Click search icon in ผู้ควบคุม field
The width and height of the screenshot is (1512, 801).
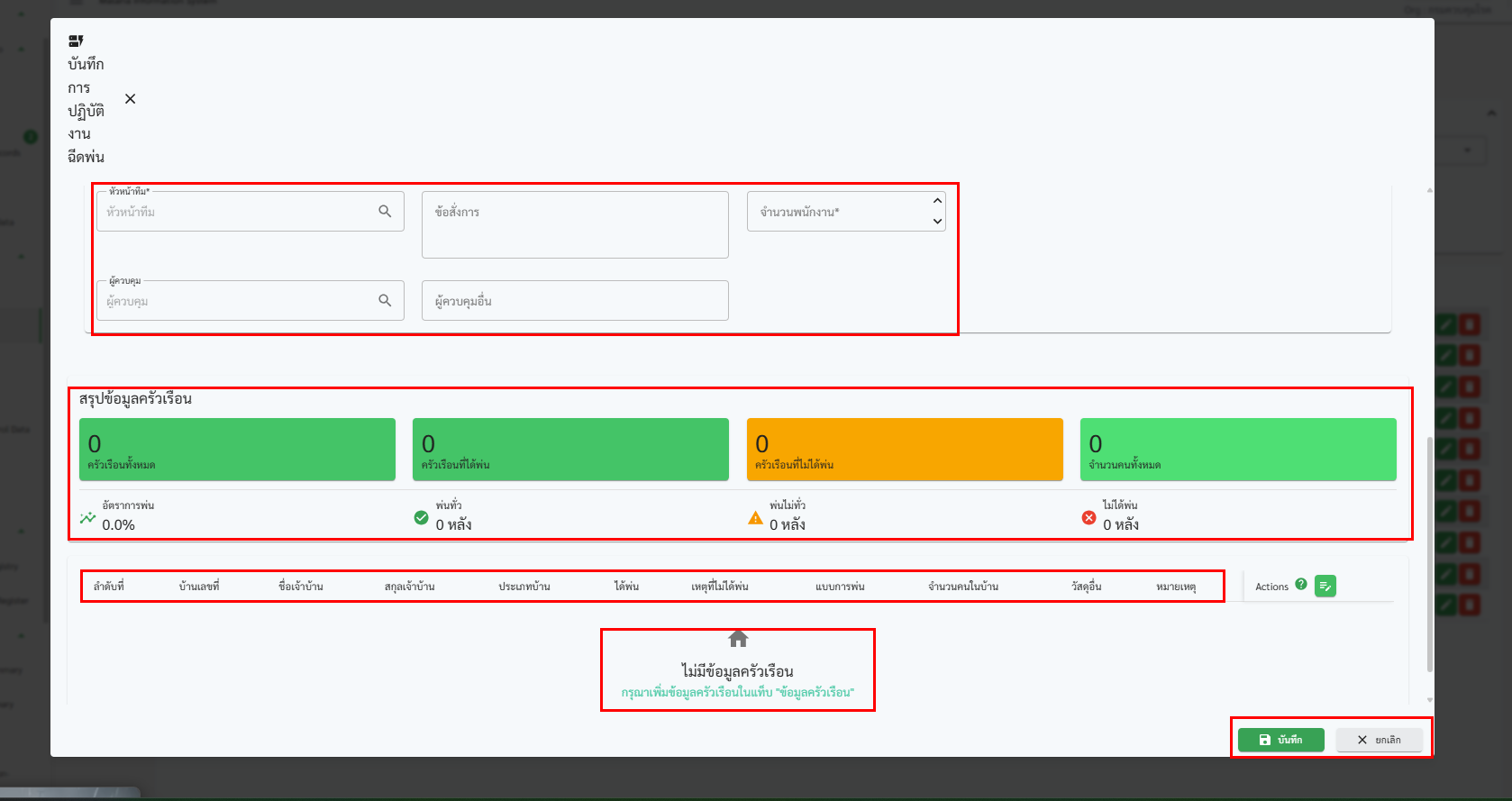(385, 300)
